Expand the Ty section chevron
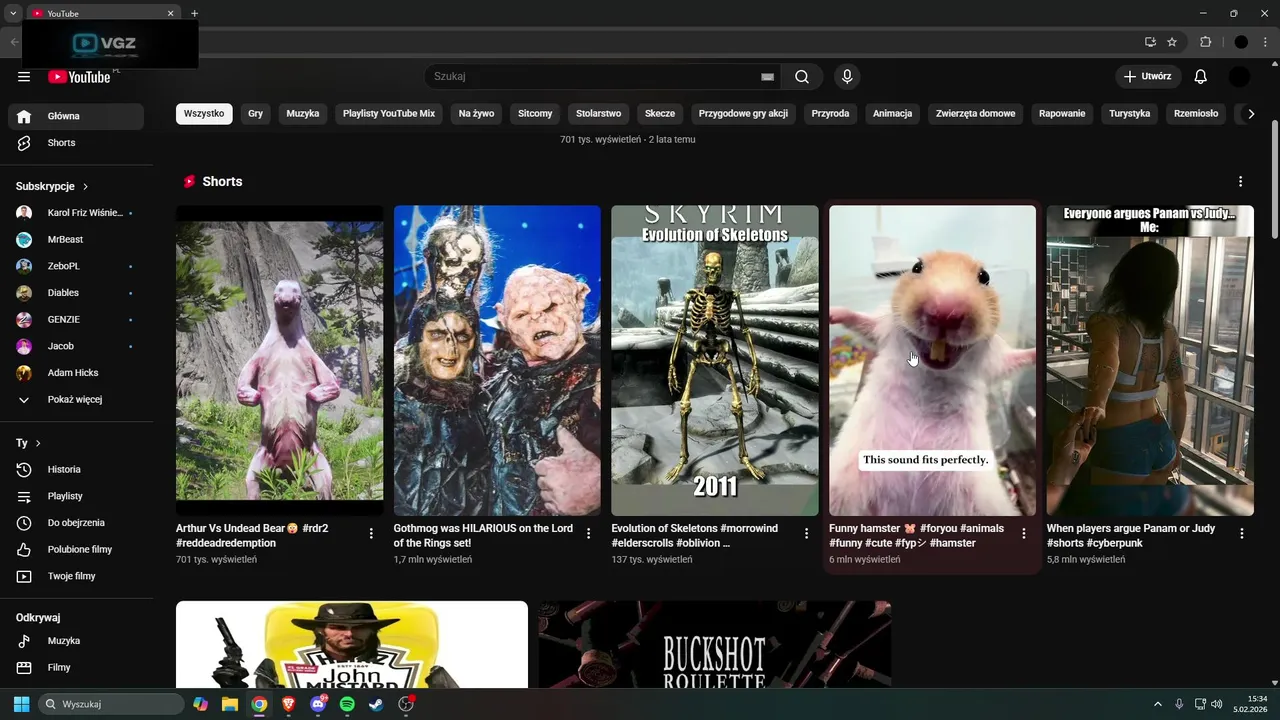The height and width of the screenshot is (720, 1280). point(38,443)
